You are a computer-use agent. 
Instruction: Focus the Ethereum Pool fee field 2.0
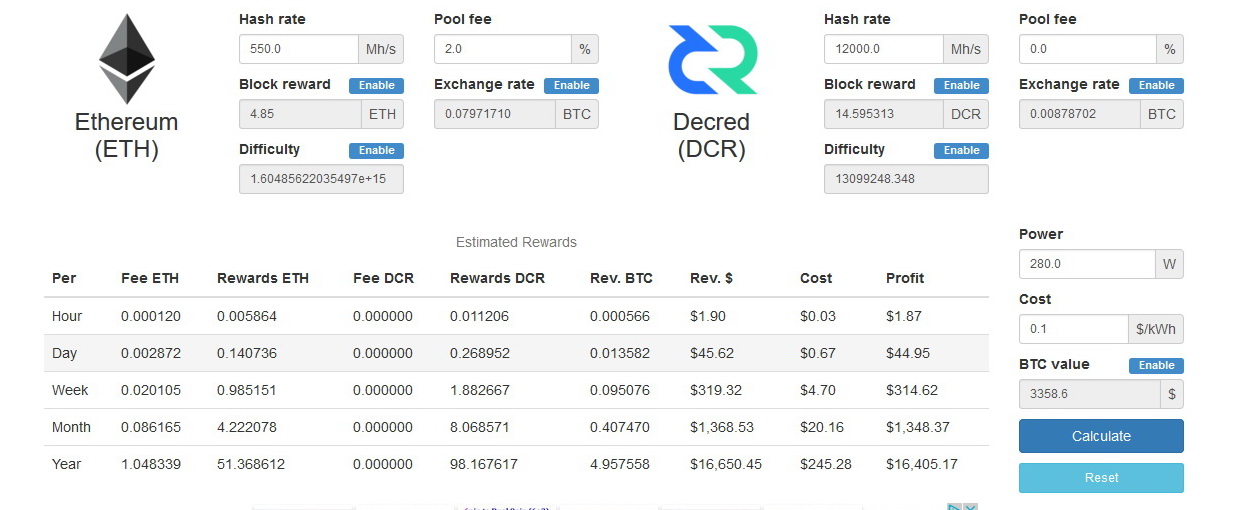point(503,49)
